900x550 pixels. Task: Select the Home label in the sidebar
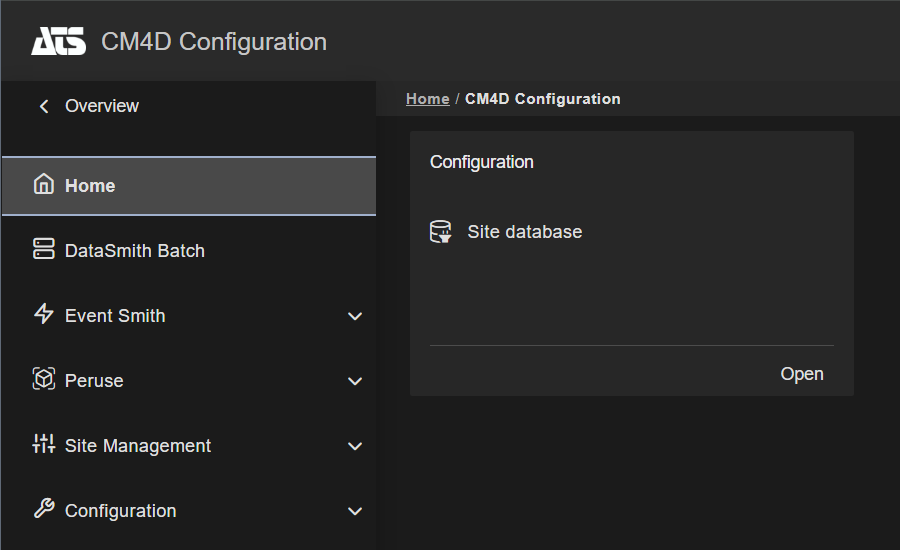[x=90, y=186]
